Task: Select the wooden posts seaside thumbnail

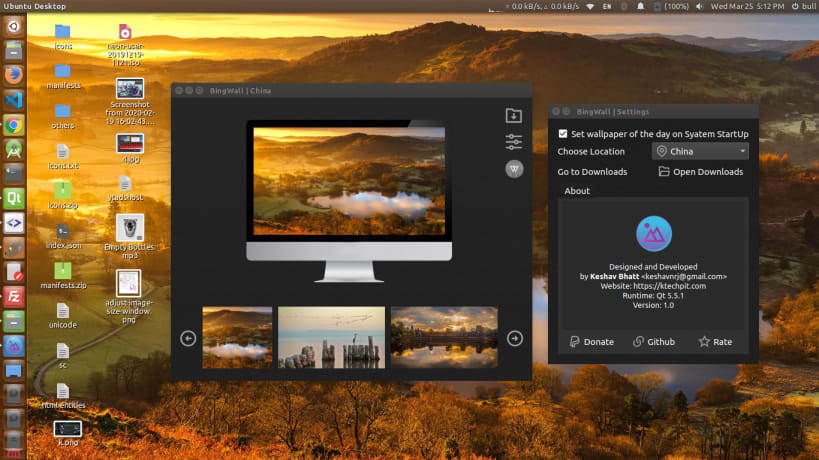Action: coord(331,337)
